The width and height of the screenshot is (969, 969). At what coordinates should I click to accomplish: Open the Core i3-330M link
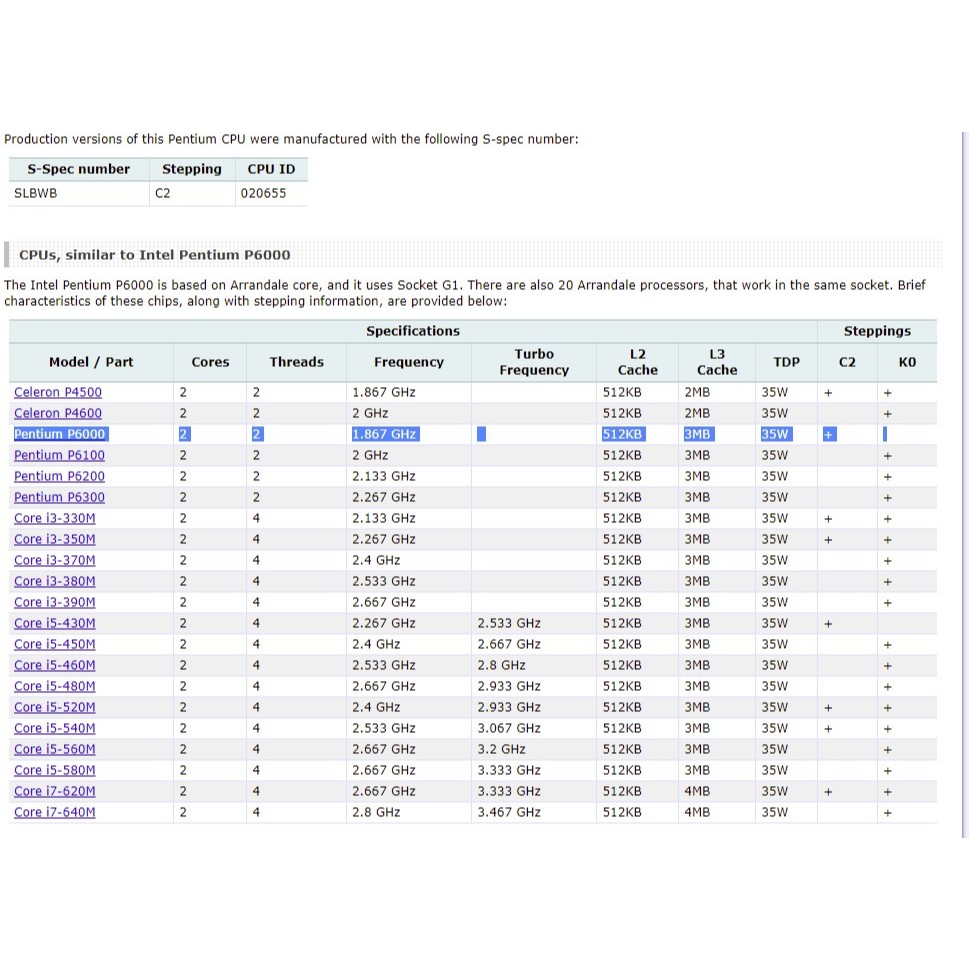click(x=55, y=518)
